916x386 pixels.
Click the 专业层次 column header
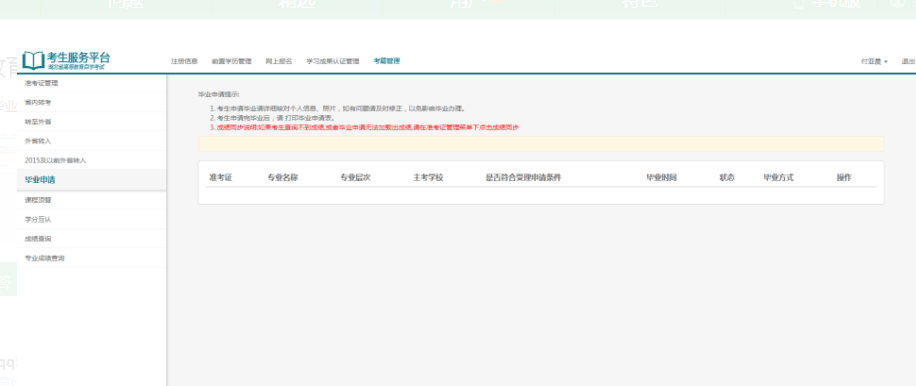(x=356, y=178)
